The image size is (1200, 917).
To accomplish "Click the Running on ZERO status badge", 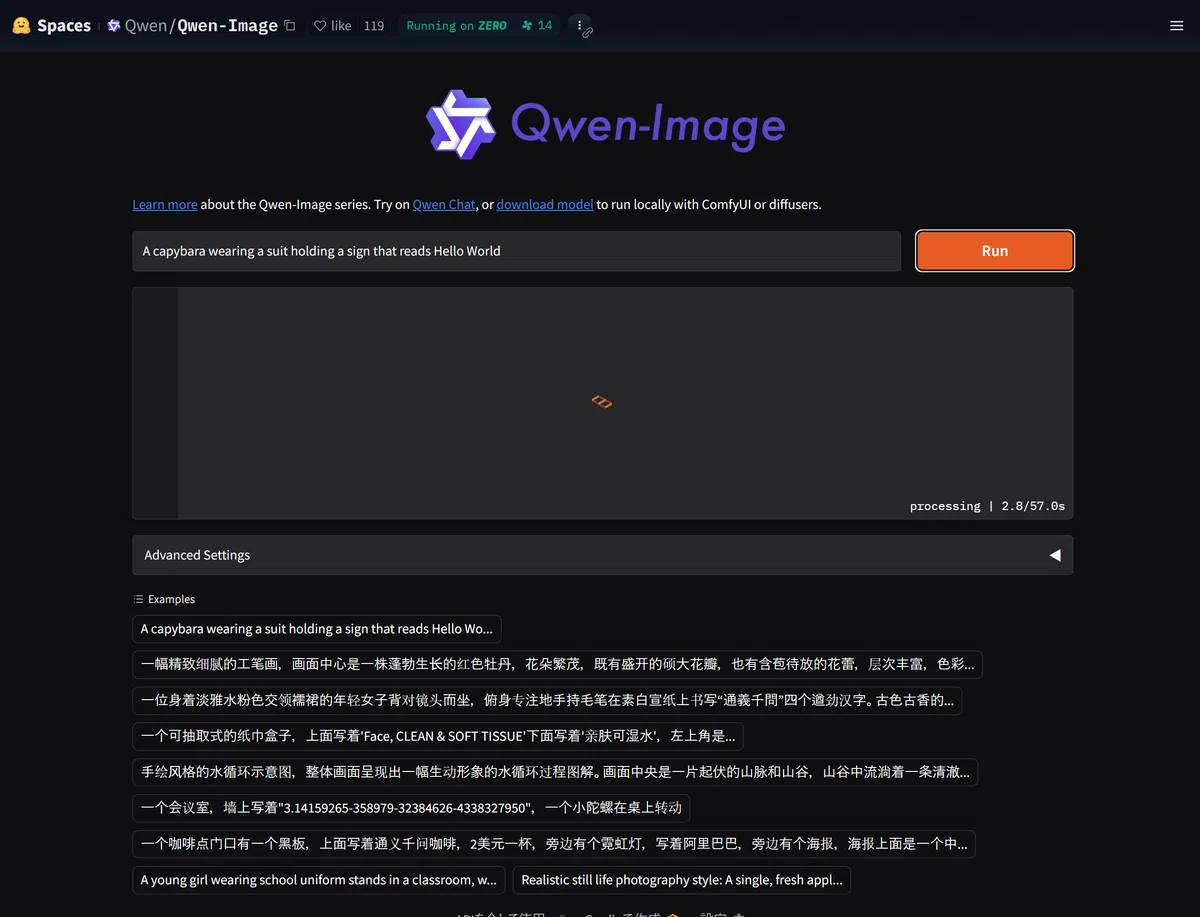I will [x=456, y=26].
